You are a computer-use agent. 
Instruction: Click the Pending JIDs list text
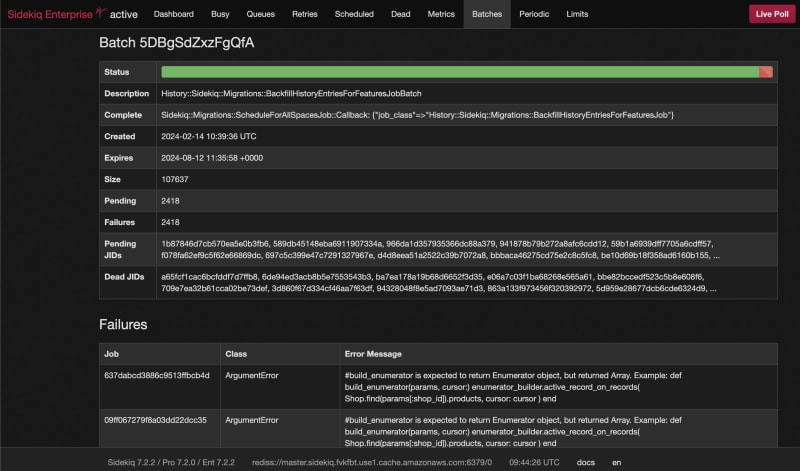pos(440,250)
